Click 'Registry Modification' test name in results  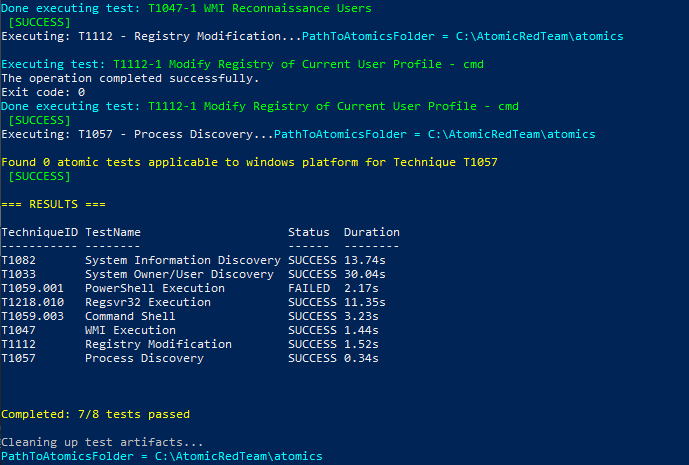158,344
